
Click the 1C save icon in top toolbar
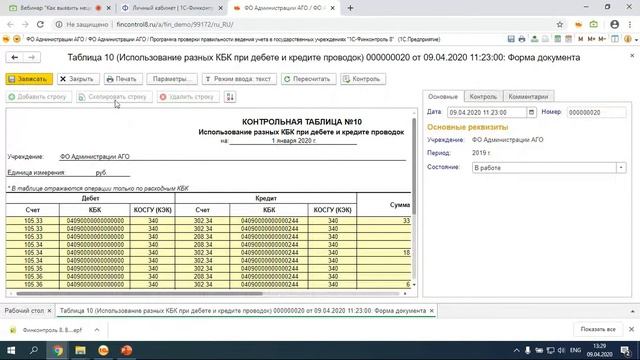(511, 39)
